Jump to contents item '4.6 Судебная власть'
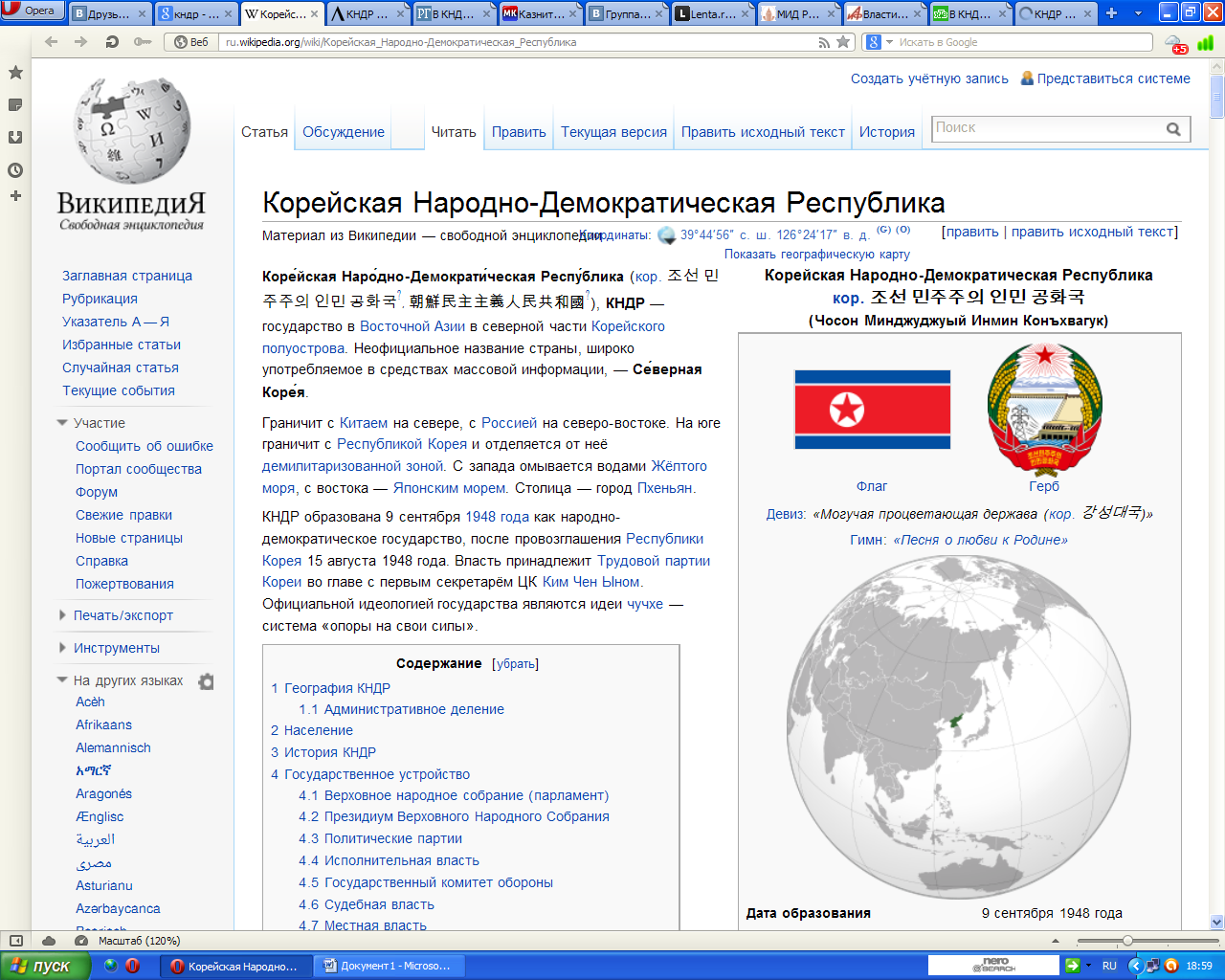 click(367, 904)
